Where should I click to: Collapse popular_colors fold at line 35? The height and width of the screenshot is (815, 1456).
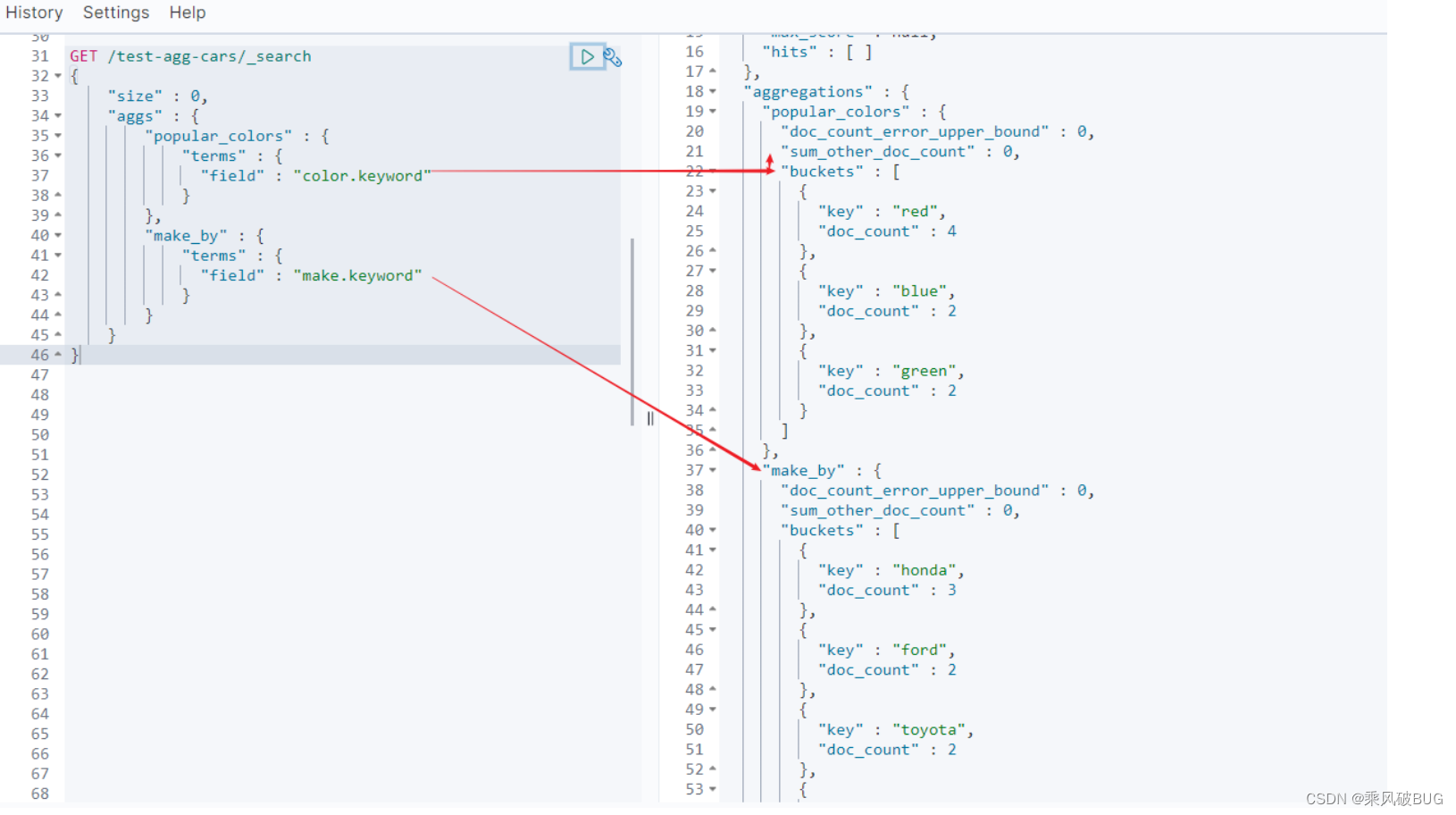click(58, 136)
